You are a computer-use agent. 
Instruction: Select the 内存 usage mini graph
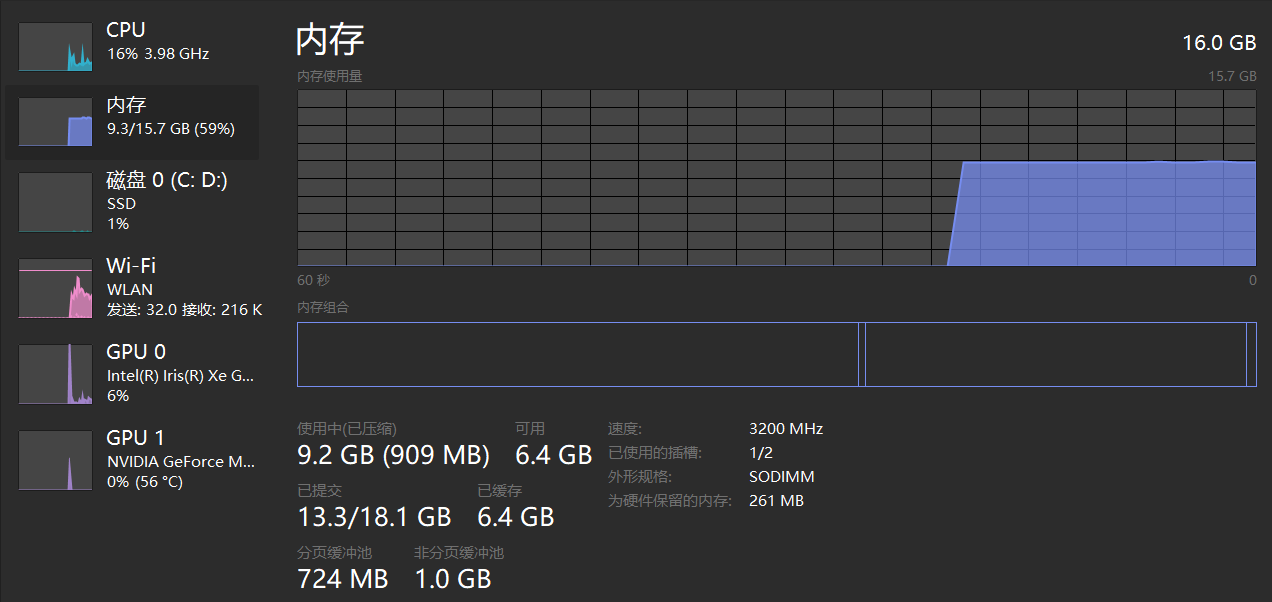tap(55, 122)
